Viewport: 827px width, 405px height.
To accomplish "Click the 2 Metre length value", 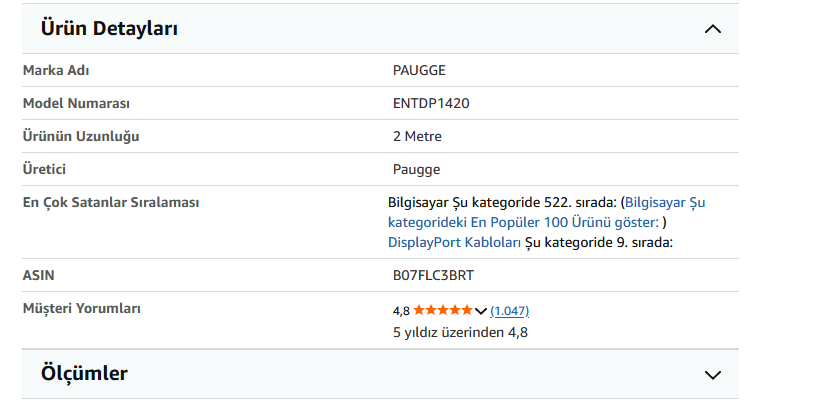I will (x=417, y=137).
